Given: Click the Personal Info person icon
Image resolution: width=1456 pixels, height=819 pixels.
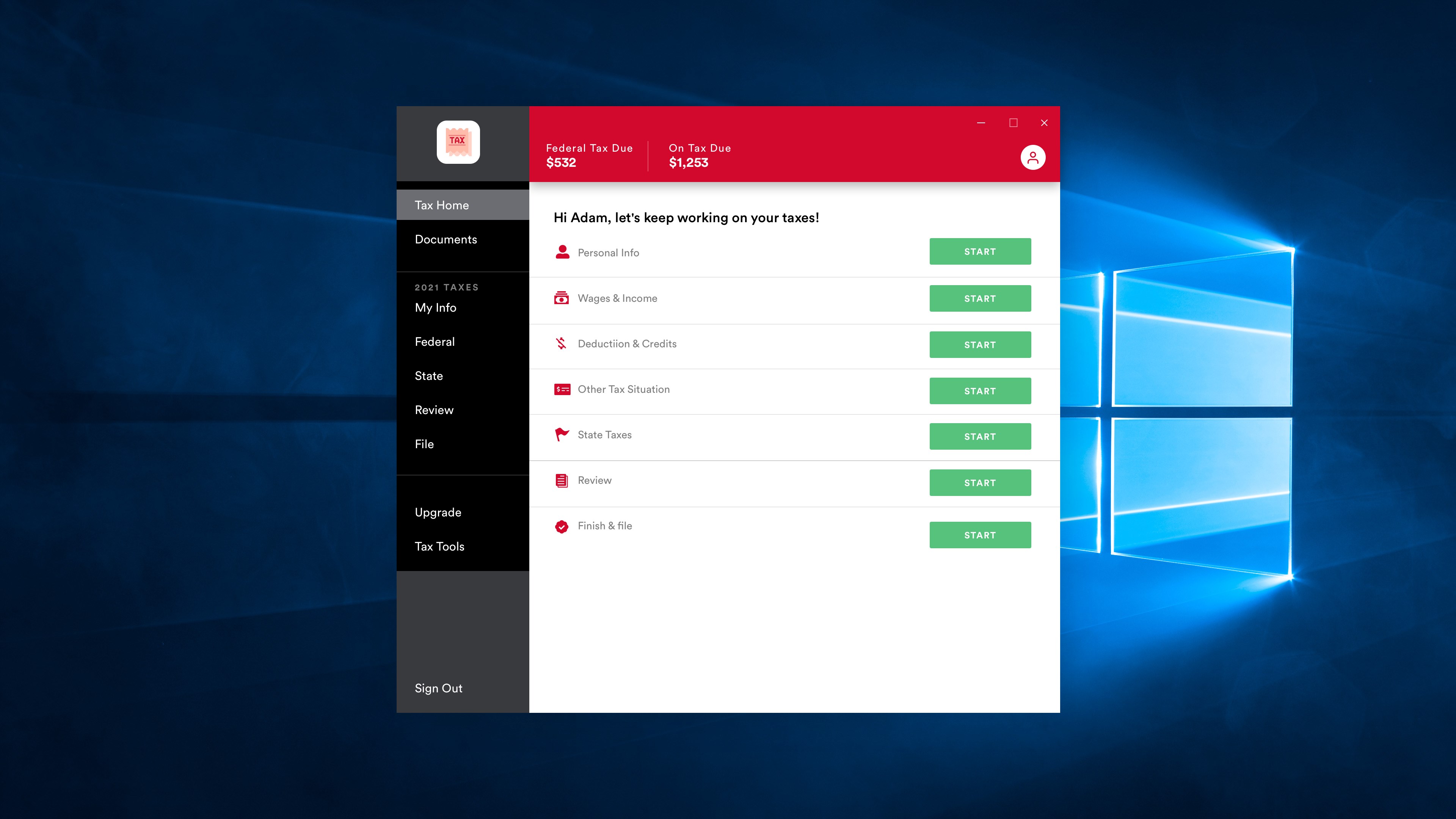Looking at the screenshot, I should click(x=561, y=252).
